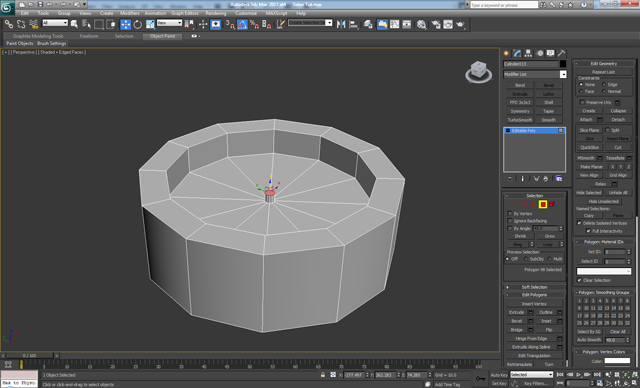Click the Inset button
Image resolution: width=640 pixels, height=388 pixels.
click(546, 321)
